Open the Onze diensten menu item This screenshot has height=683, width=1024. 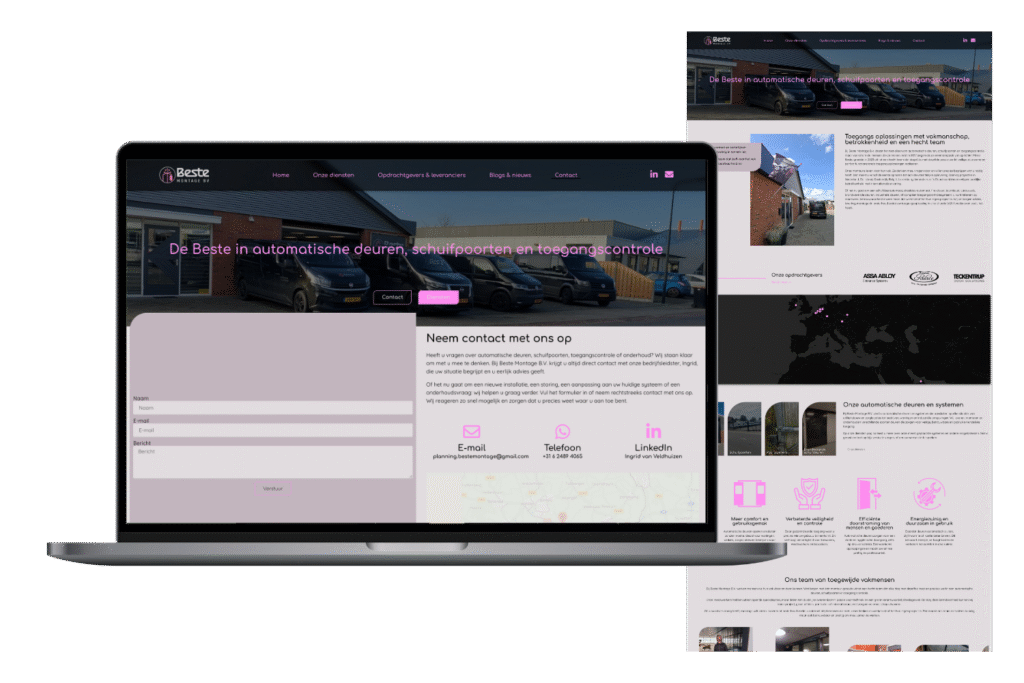(334, 175)
